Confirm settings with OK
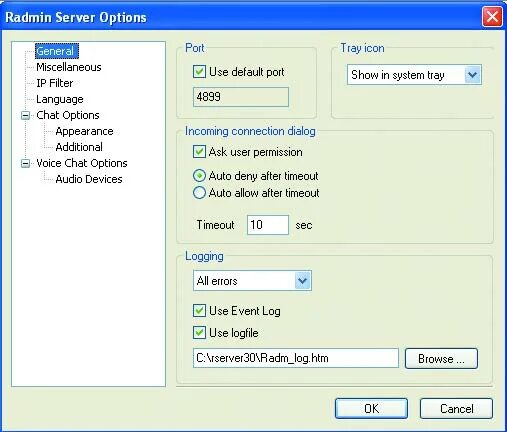507x432 pixels. (371, 408)
